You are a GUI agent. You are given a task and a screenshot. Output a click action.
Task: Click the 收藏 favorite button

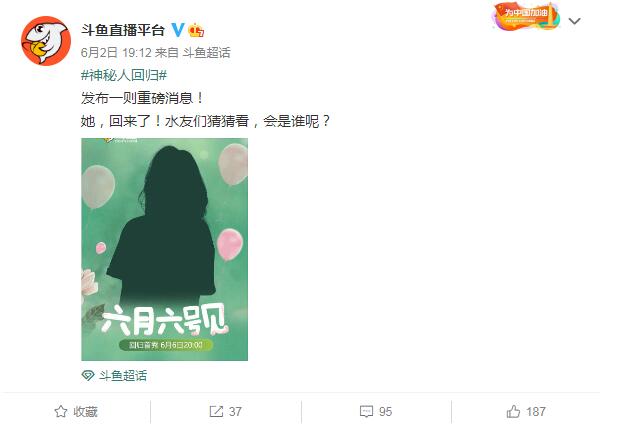(85, 412)
